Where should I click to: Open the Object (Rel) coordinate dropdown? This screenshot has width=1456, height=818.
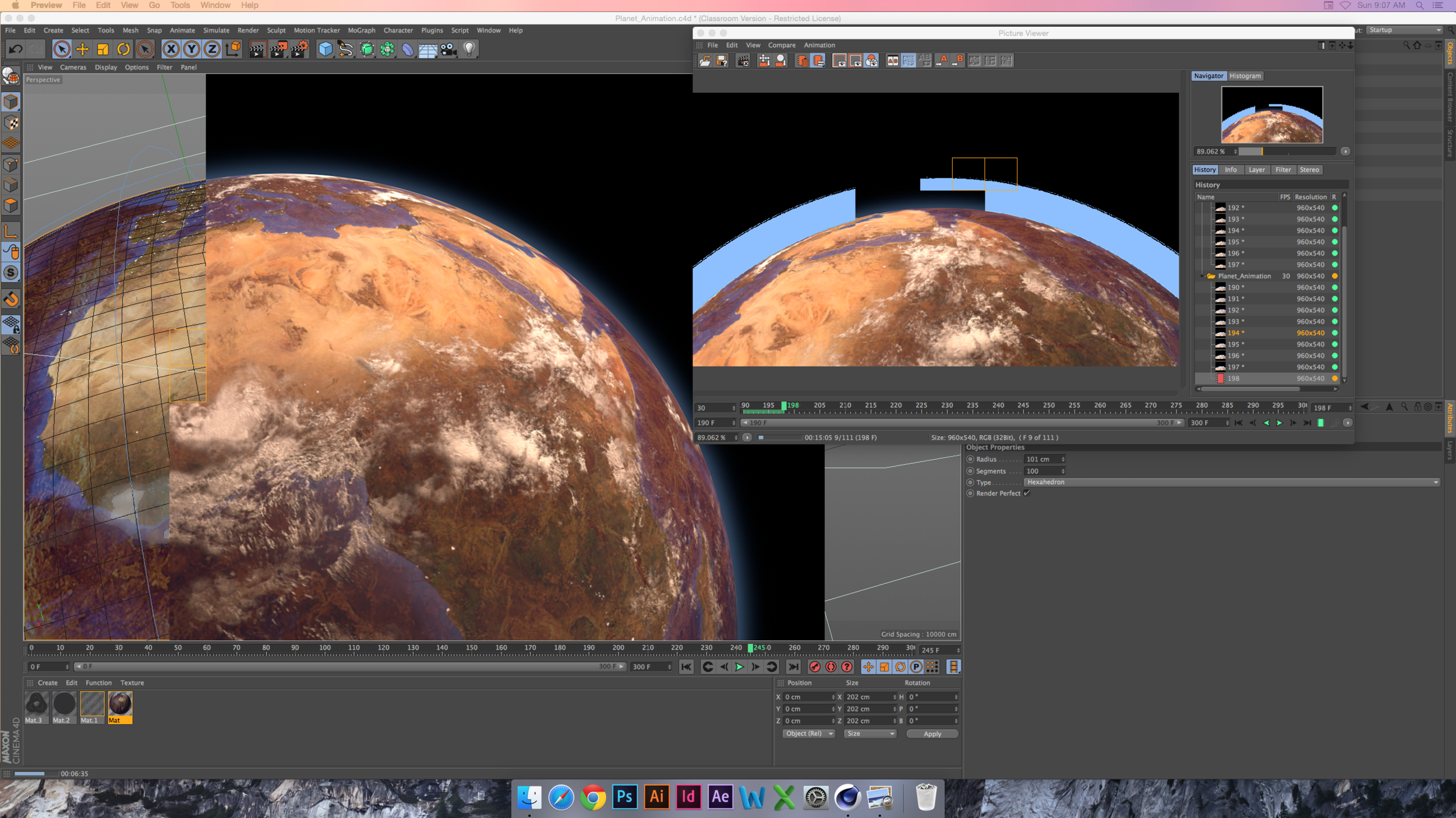tap(808, 734)
